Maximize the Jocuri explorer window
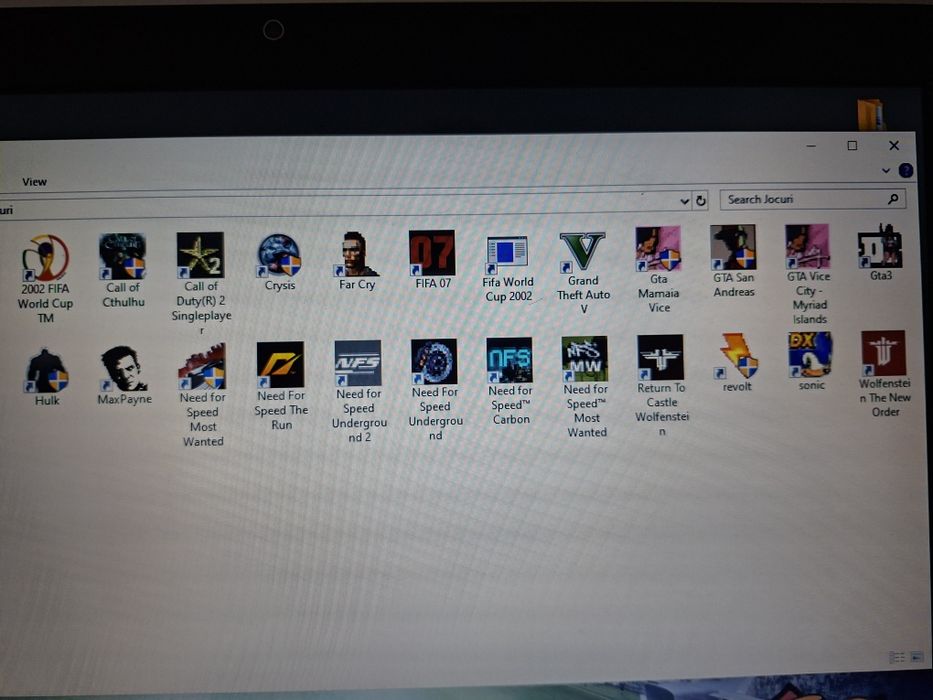 click(x=852, y=146)
